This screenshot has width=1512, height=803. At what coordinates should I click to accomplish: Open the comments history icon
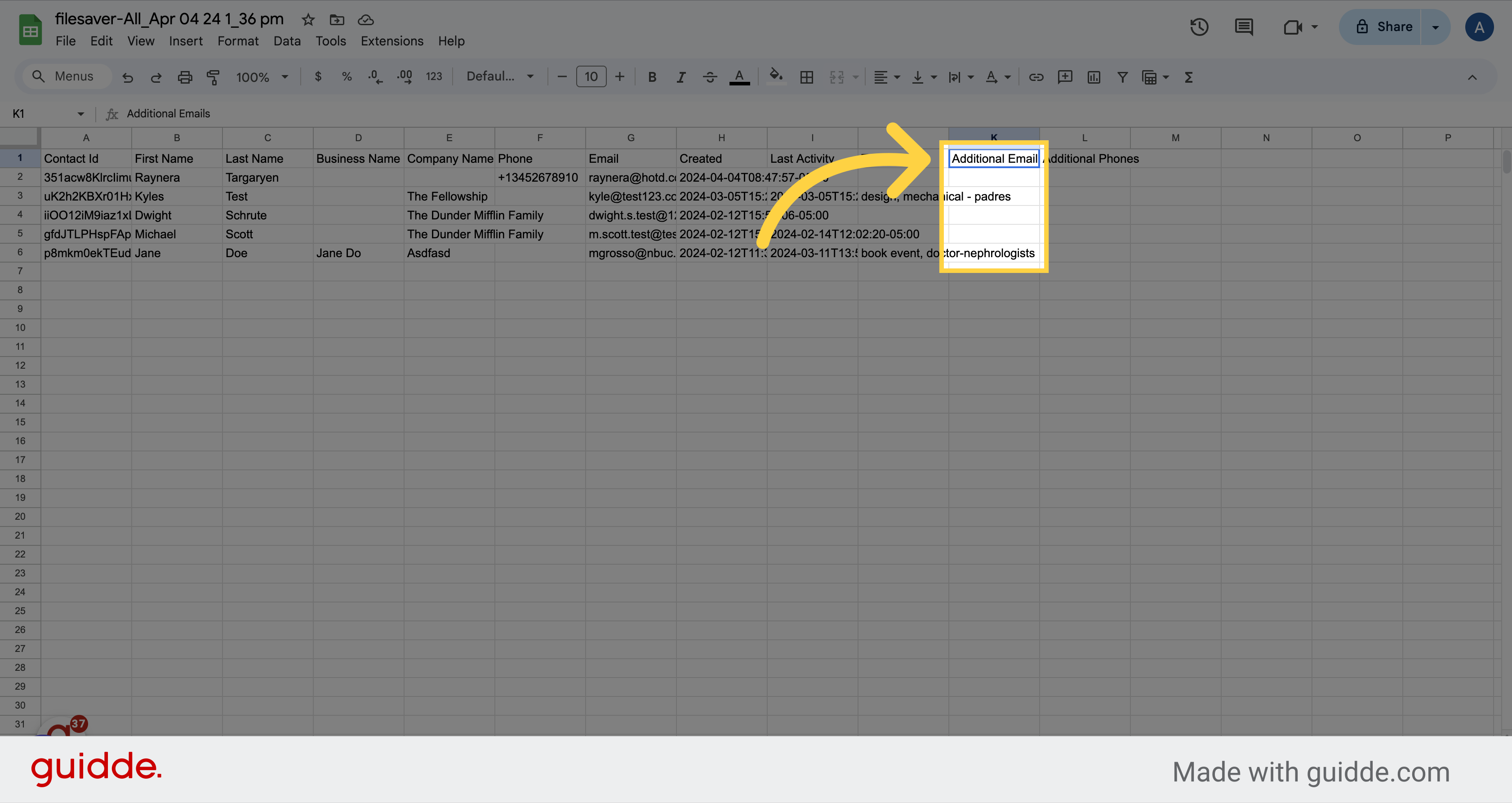coord(1244,27)
